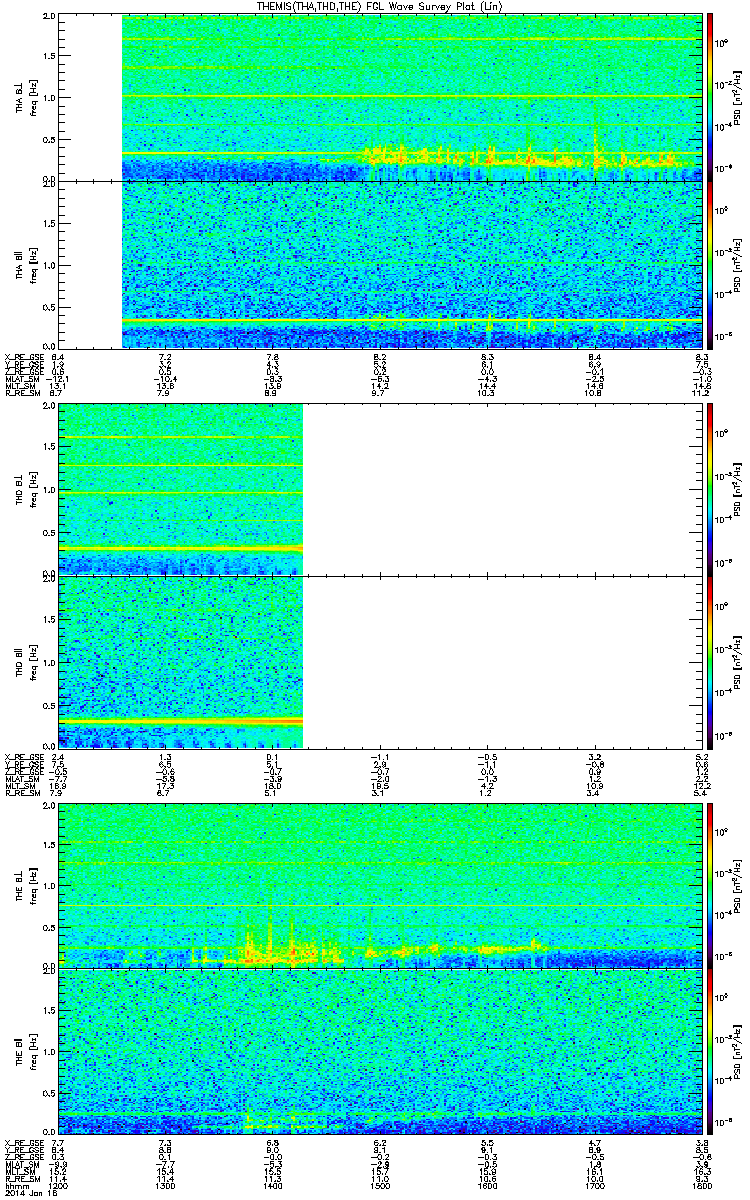Click the THA B-perpendicular spectrogram panel
This screenshot has width=750, height=1200.
(380, 98)
